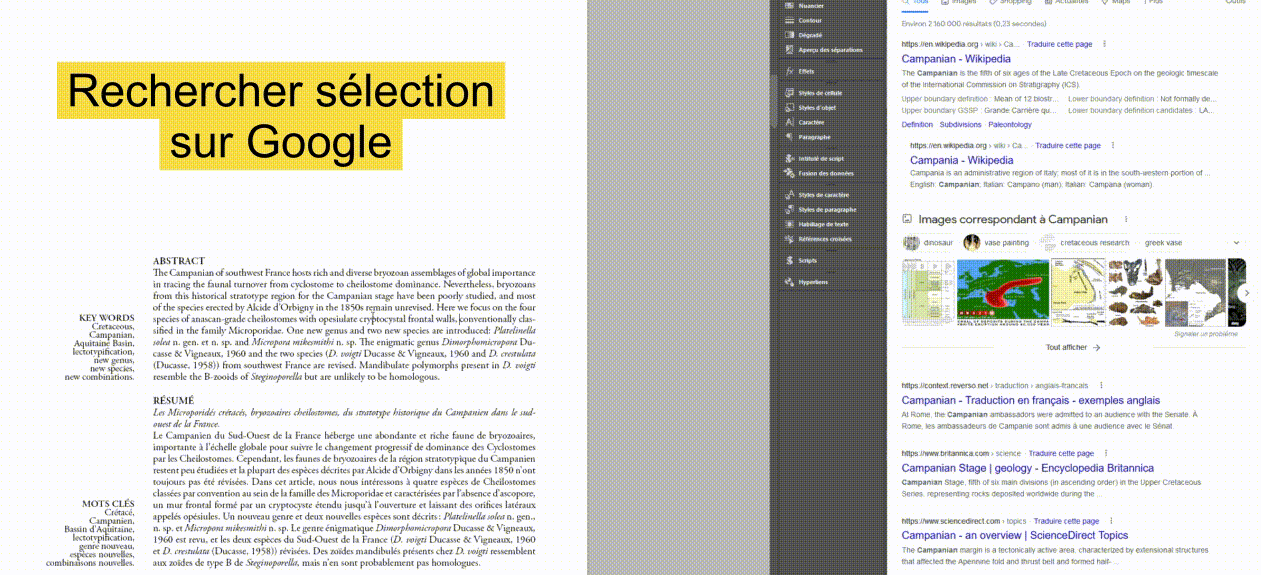Expand image filter chips with chevron
The image size is (1261, 575).
point(1236,242)
